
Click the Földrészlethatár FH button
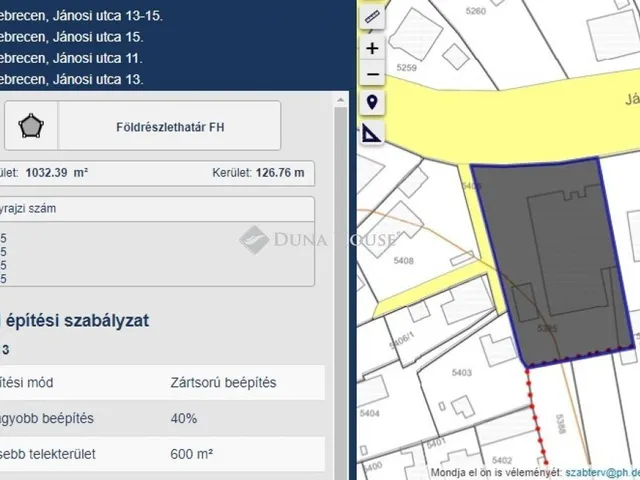click(169, 127)
